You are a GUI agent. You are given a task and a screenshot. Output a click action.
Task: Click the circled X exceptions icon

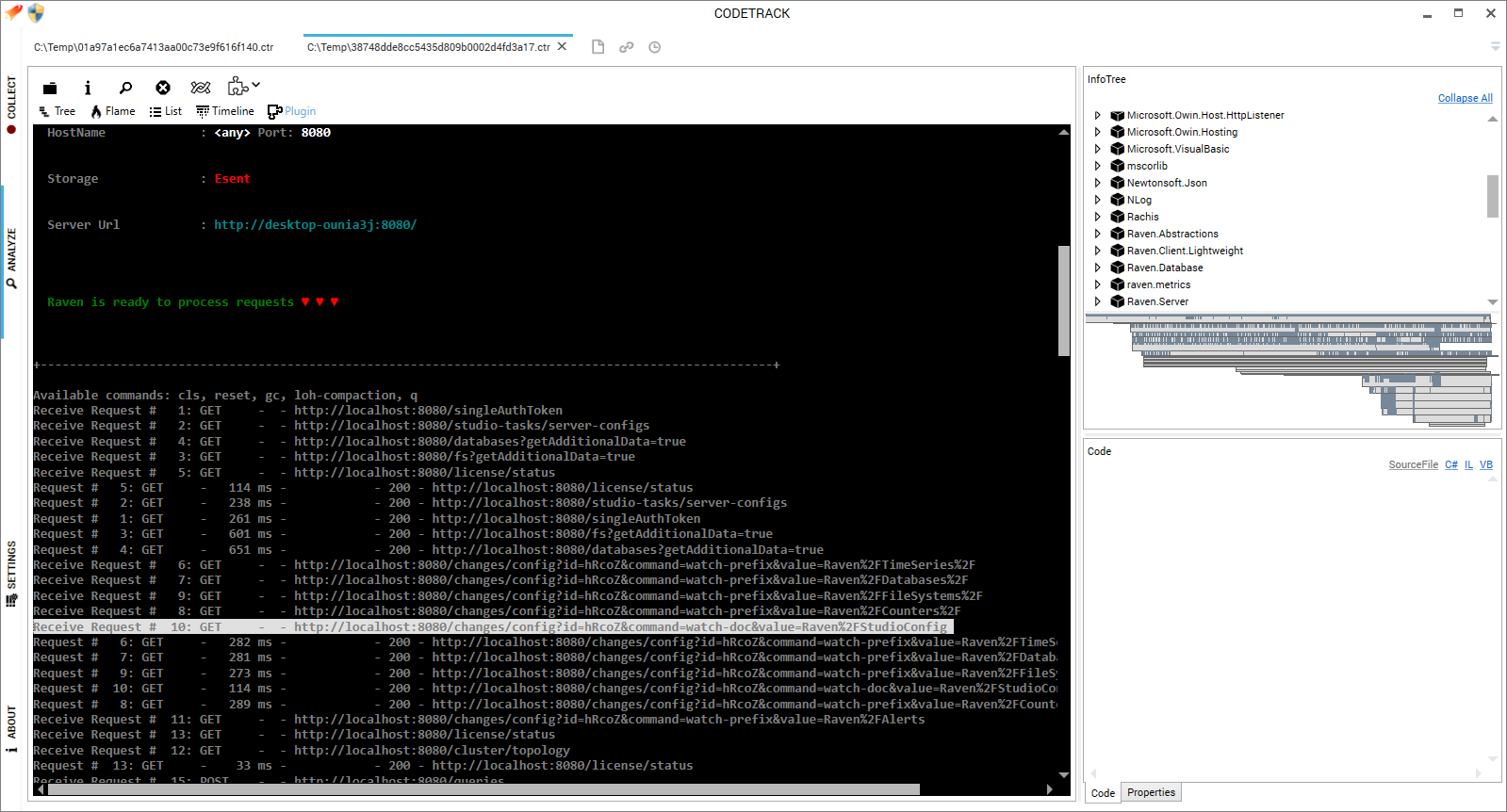[163, 88]
